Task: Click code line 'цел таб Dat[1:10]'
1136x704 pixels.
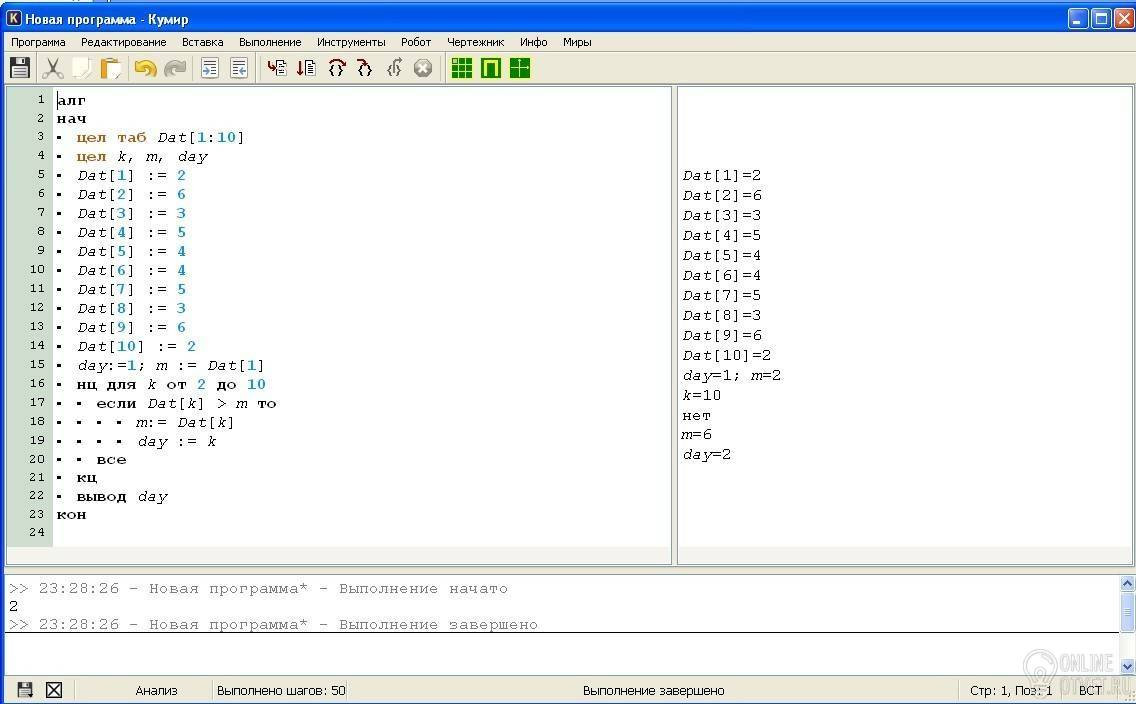Action: click(x=160, y=138)
